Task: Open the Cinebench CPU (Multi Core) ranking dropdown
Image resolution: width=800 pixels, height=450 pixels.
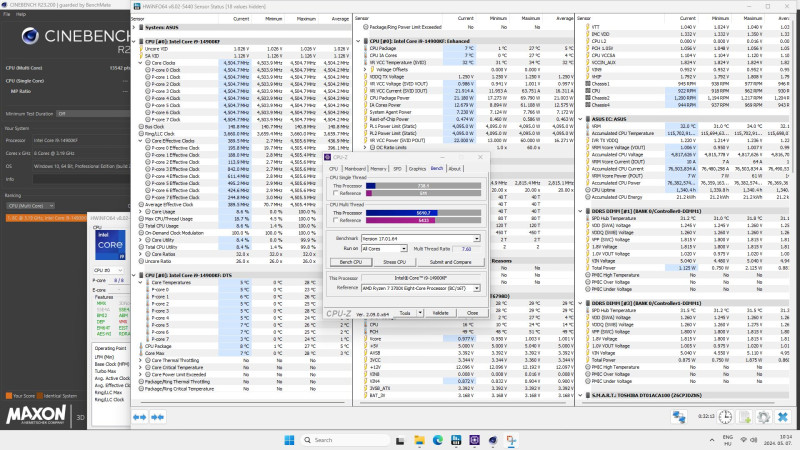Action: [x=31, y=206]
